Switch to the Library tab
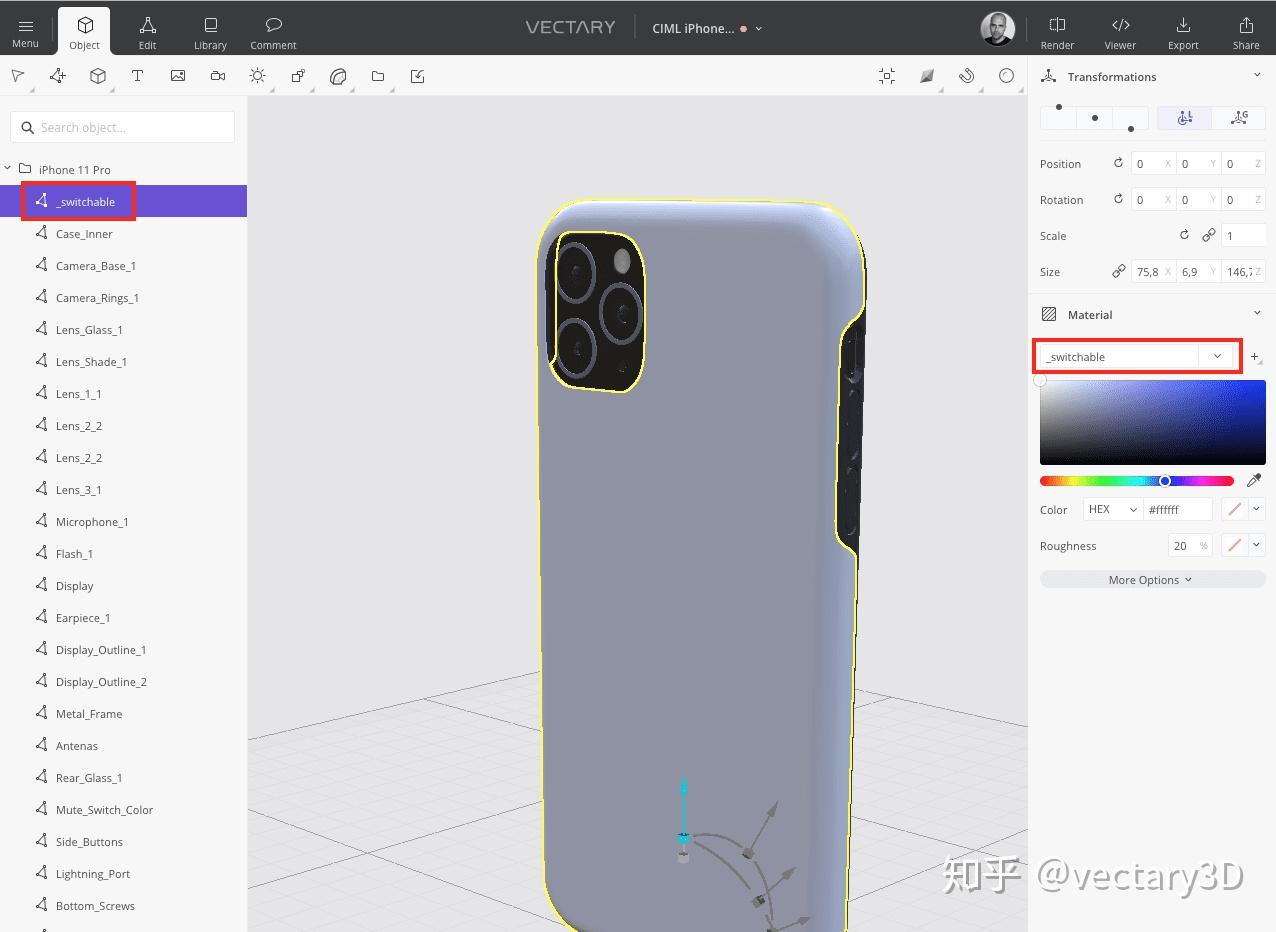 point(210,29)
